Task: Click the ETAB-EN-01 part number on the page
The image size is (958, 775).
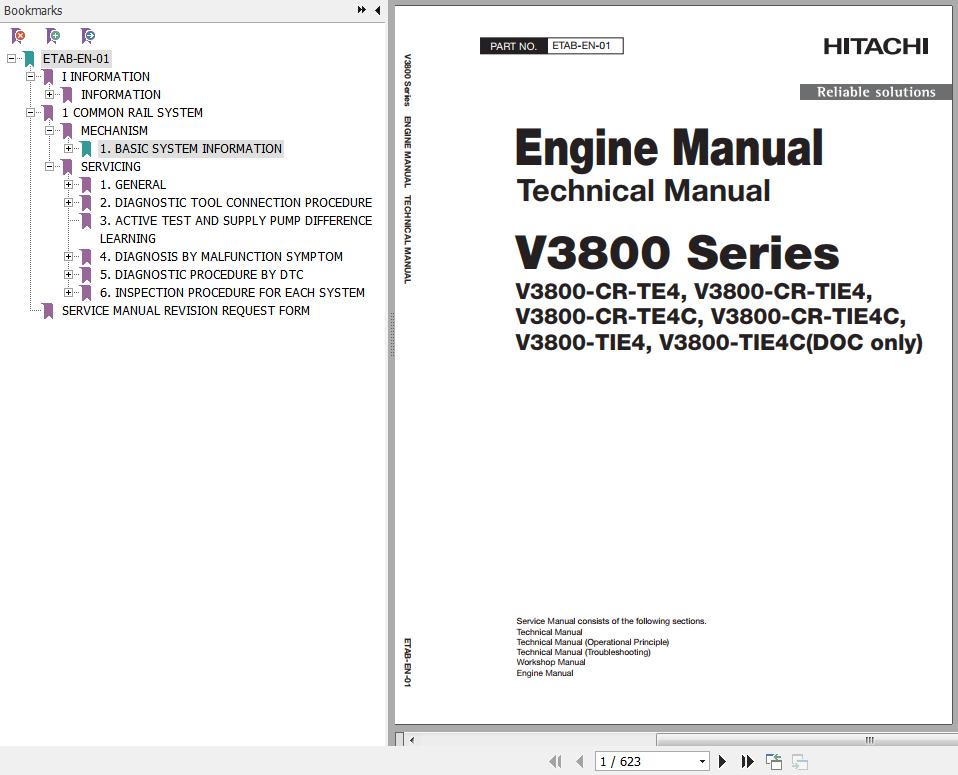Action: (x=581, y=45)
